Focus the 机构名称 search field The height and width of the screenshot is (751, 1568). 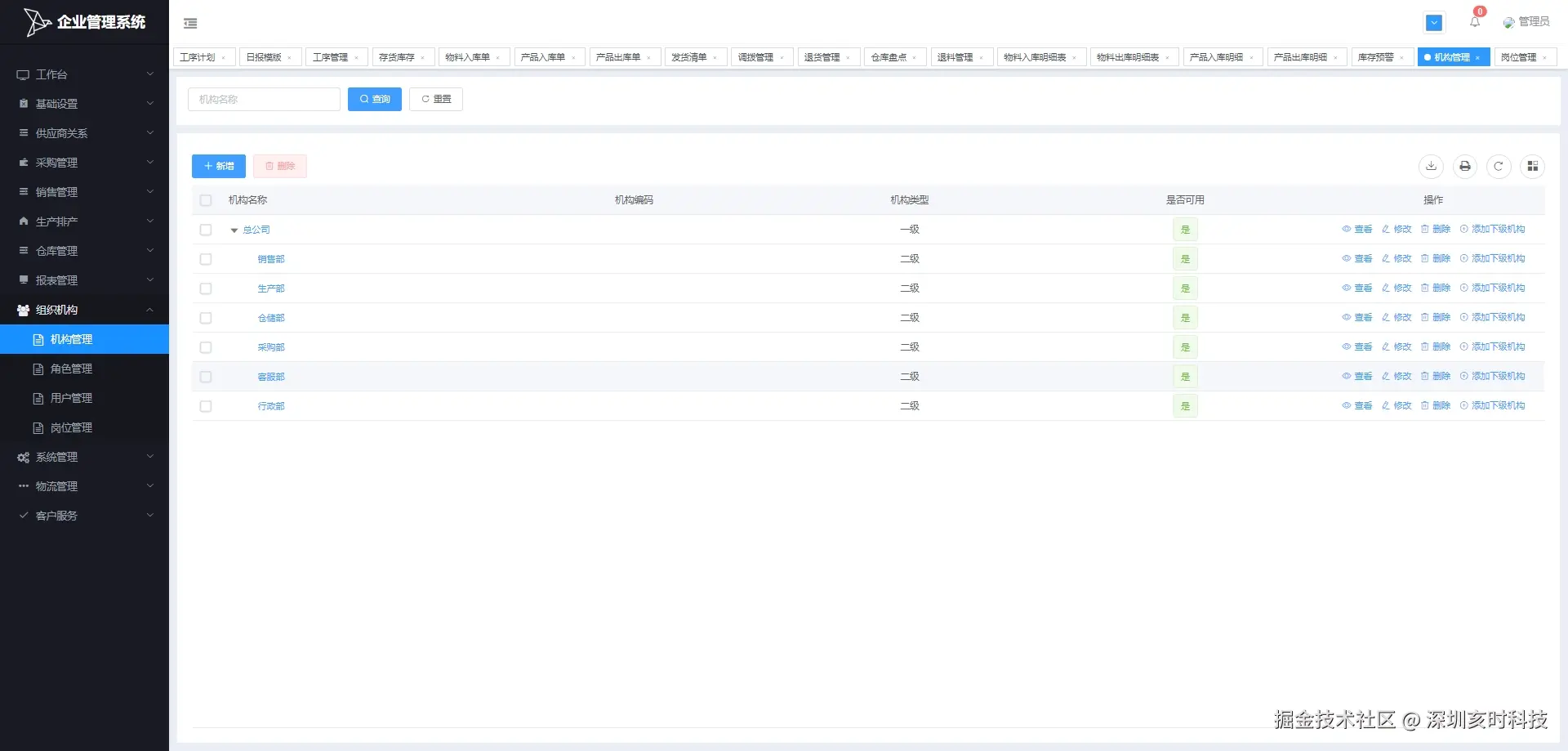click(x=264, y=99)
